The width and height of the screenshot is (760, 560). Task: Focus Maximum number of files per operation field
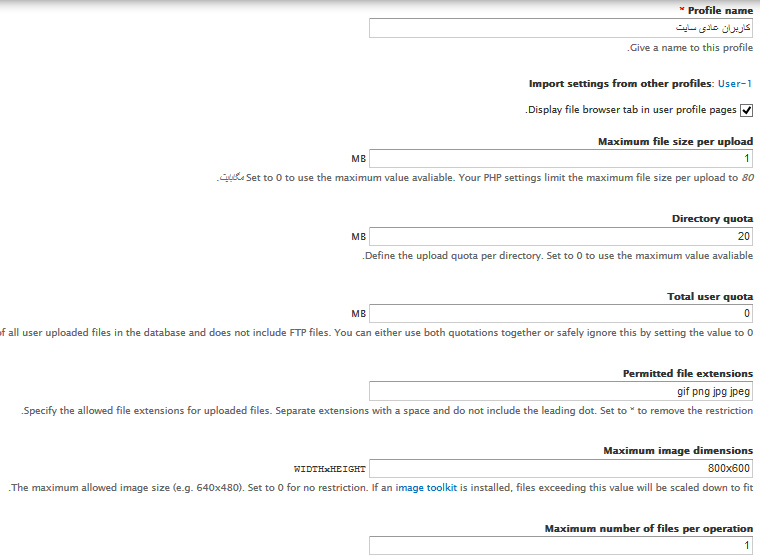tap(561, 545)
